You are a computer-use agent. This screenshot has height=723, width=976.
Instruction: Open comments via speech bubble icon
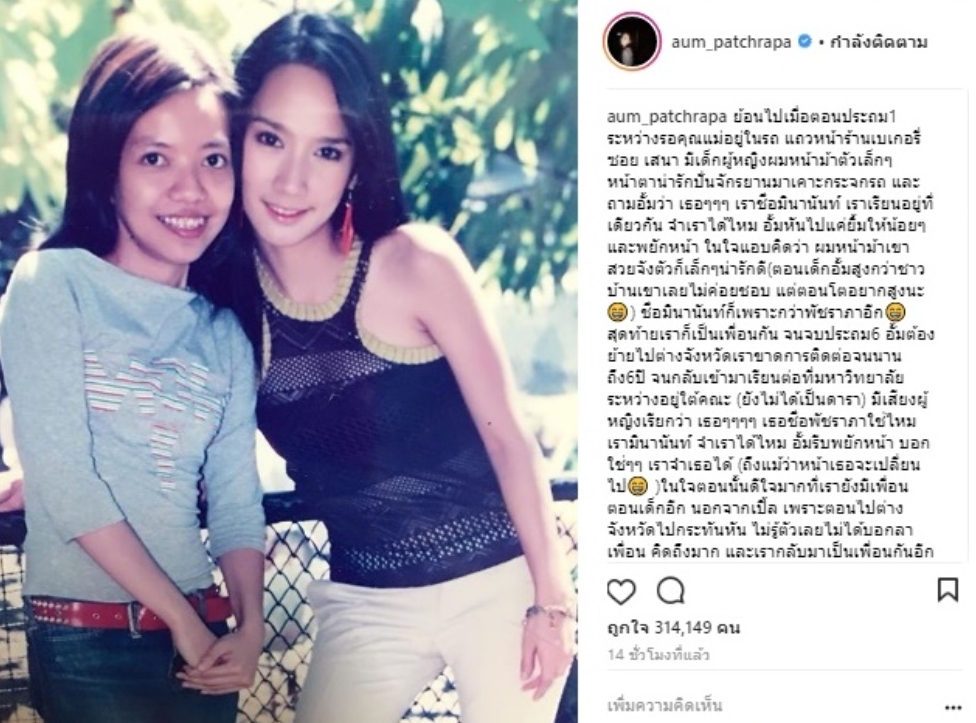(670, 590)
